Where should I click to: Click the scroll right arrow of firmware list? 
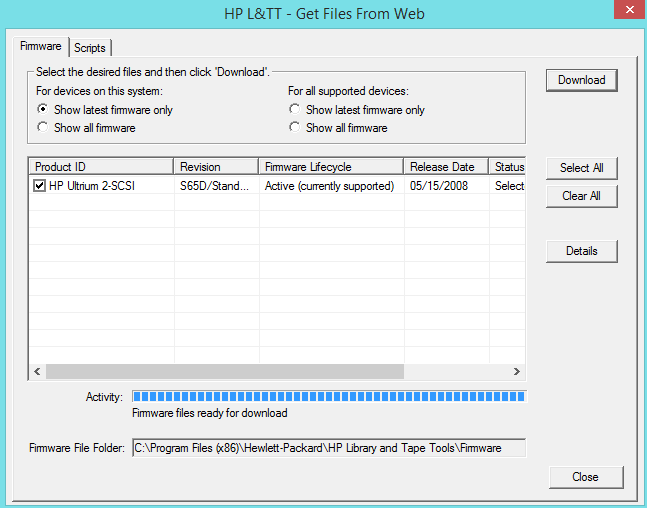pyautogui.click(x=517, y=371)
